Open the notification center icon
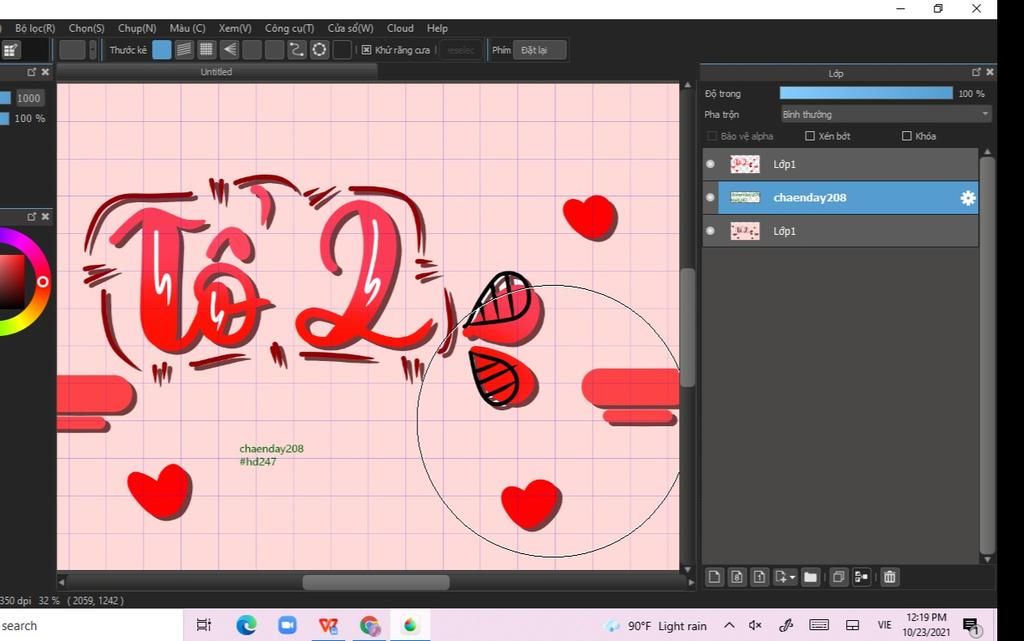The height and width of the screenshot is (641, 1024). pos(971,626)
